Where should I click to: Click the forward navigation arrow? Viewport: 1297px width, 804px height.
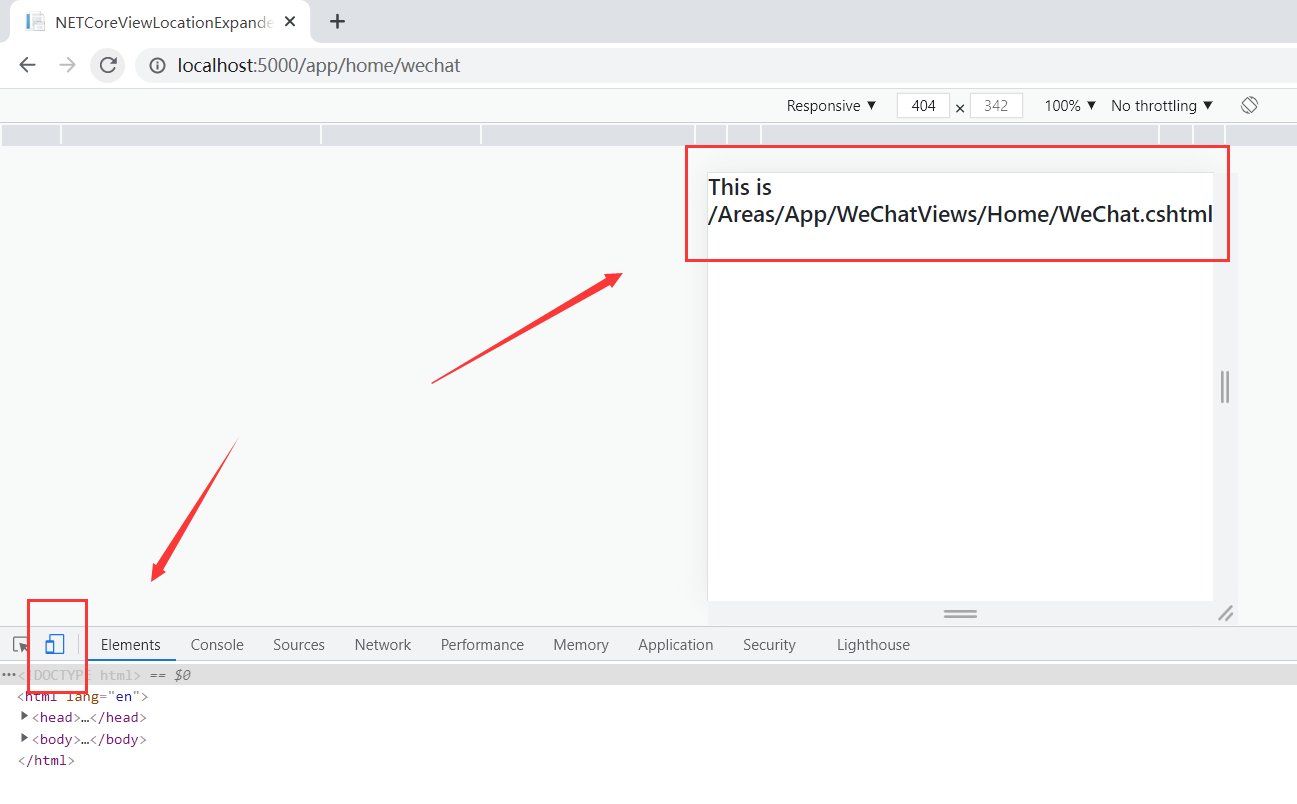tap(67, 65)
